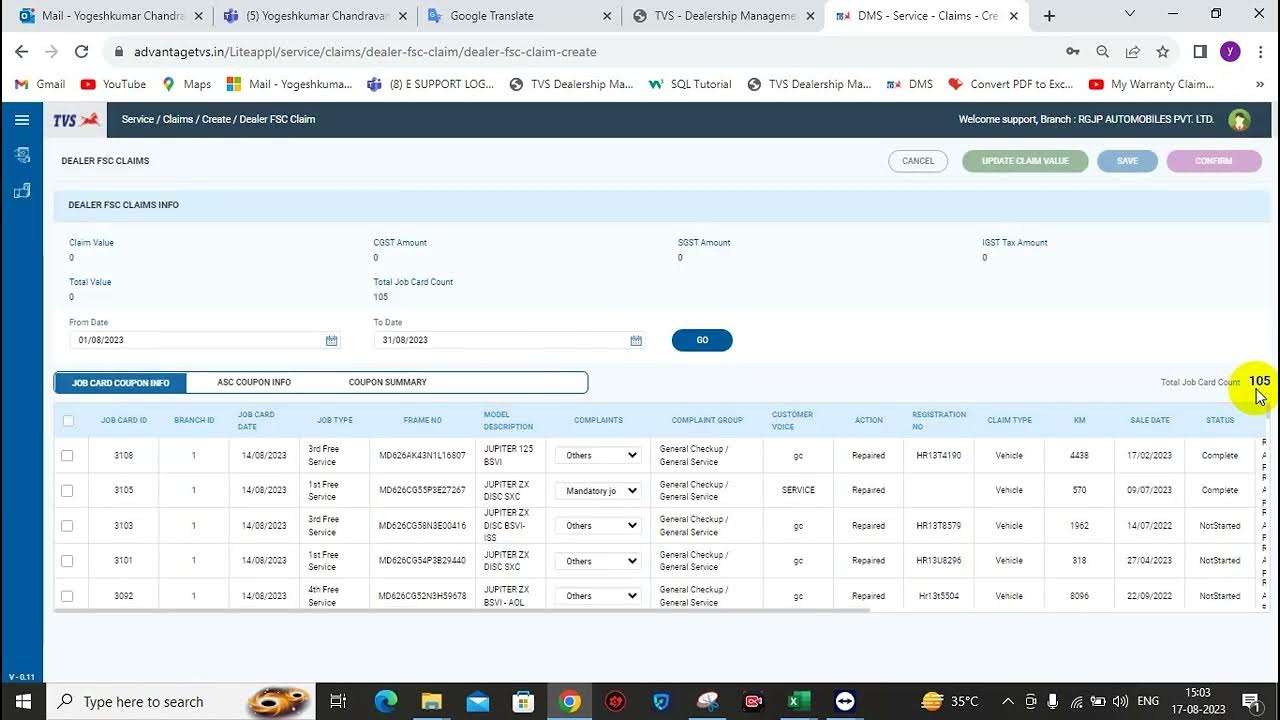Expand Complaints dropdown for job card 3101
The image size is (1280, 720).
click(x=598, y=561)
